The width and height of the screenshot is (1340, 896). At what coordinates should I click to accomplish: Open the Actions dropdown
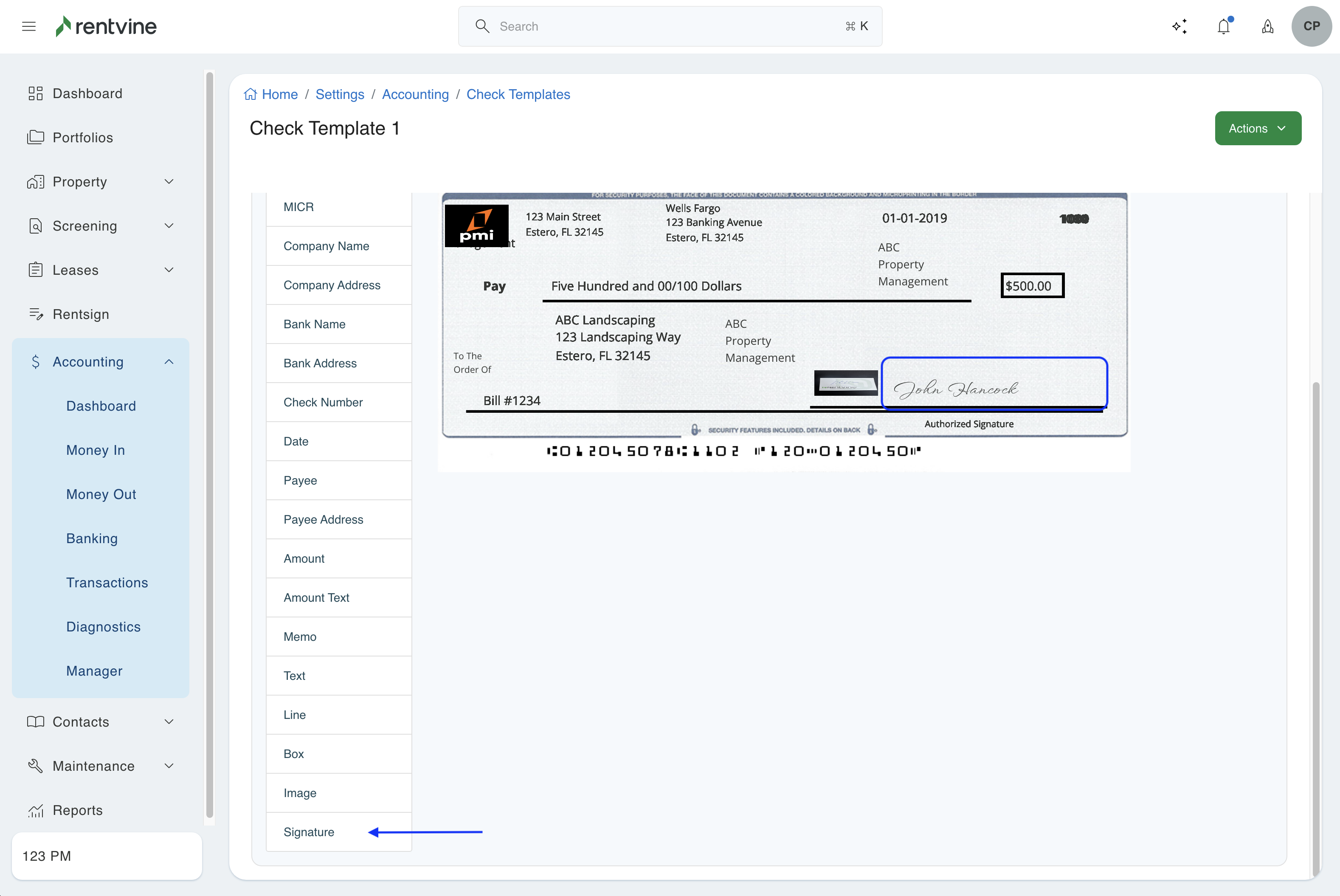(x=1257, y=129)
